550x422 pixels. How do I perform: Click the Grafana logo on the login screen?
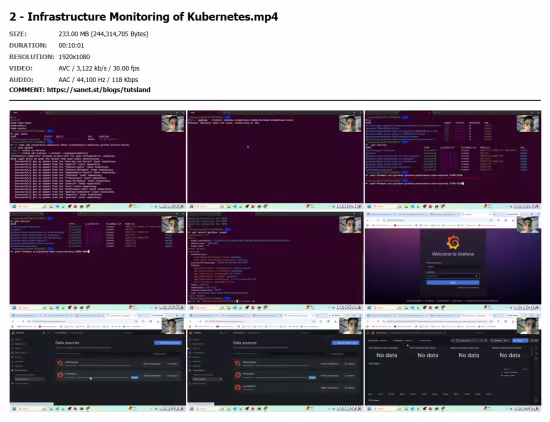click(453, 242)
